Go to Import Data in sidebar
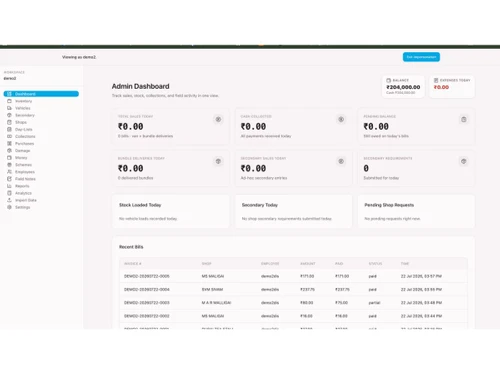This screenshot has height=375, width=500. click(x=26, y=200)
